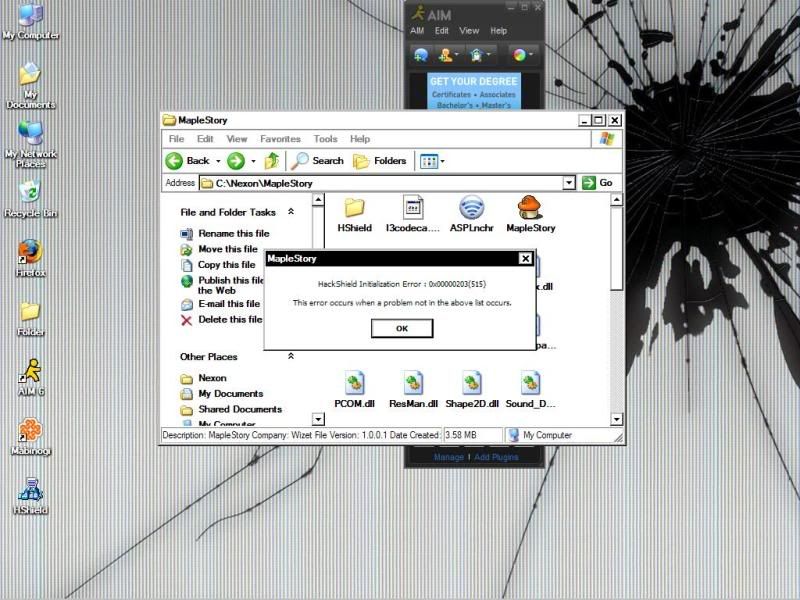Collapse the Other Places section
The width and height of the screenshot is (800, 600).
pyautogui.click(x=291, y=356)
